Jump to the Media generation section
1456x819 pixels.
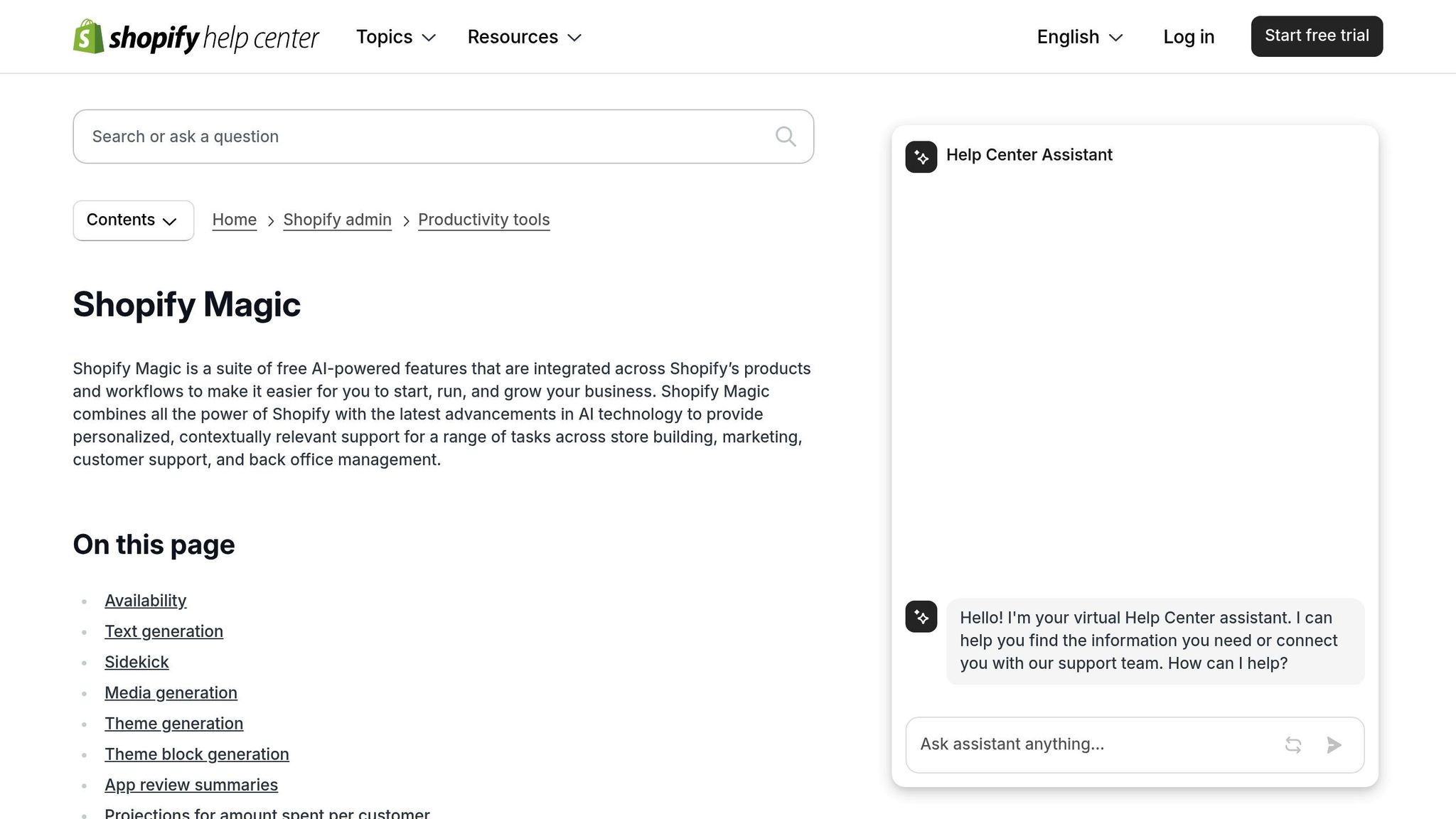click(171, 692)
